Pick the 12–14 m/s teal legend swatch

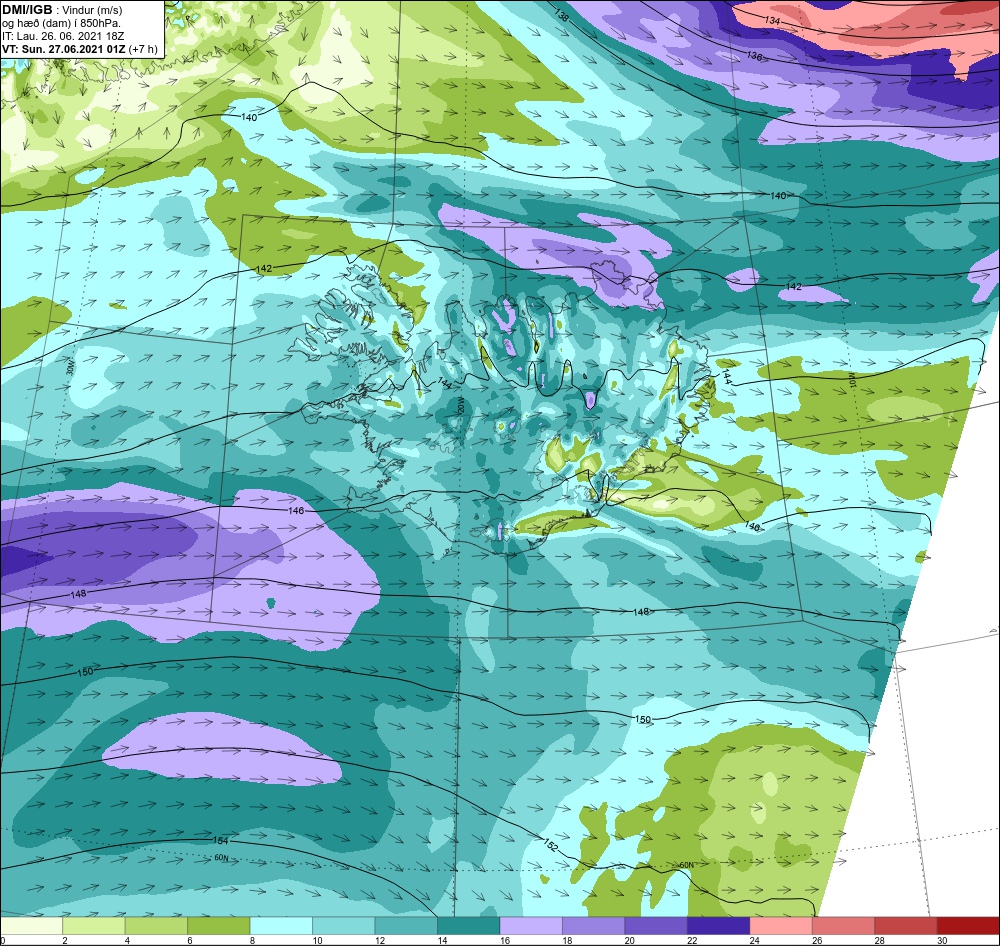(x=406, y=926)
